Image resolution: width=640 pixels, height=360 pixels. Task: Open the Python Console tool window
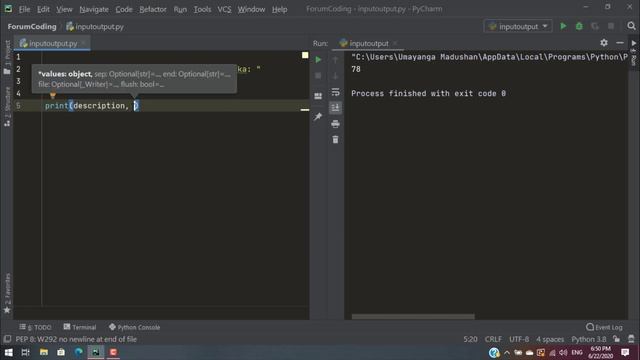click(x=134, y=327)
